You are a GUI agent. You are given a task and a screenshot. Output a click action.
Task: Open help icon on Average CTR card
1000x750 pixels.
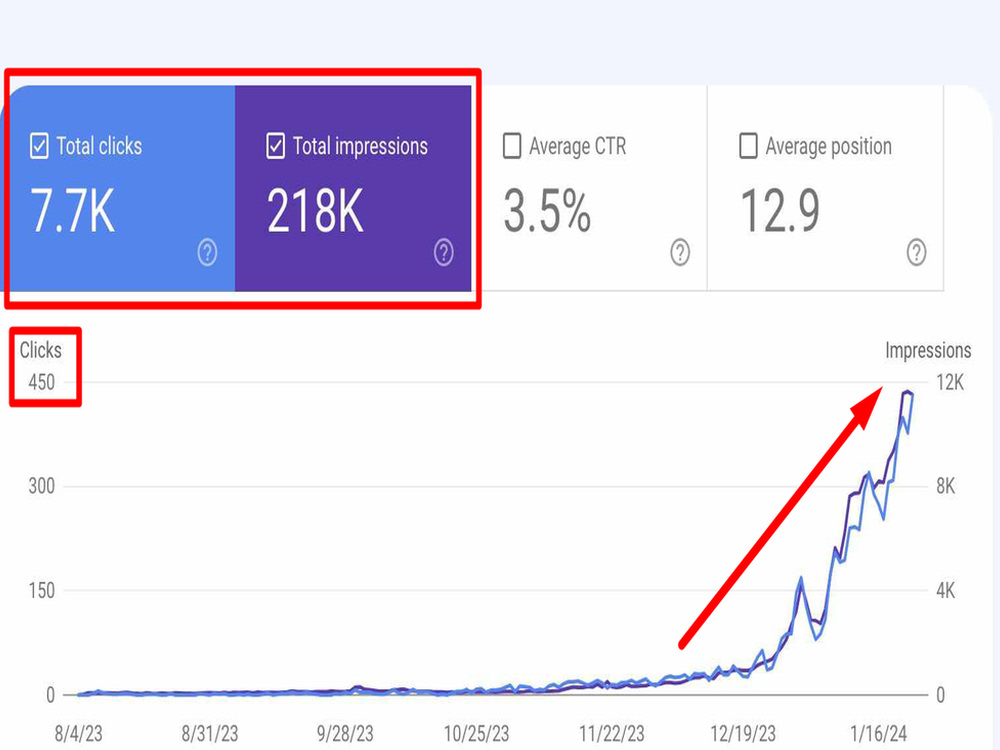pyautogui.click(x=680, y=253)
